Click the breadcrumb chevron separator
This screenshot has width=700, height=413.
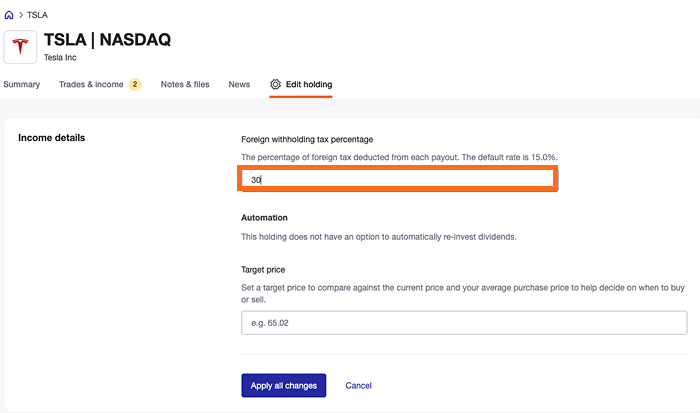point(22,16)
